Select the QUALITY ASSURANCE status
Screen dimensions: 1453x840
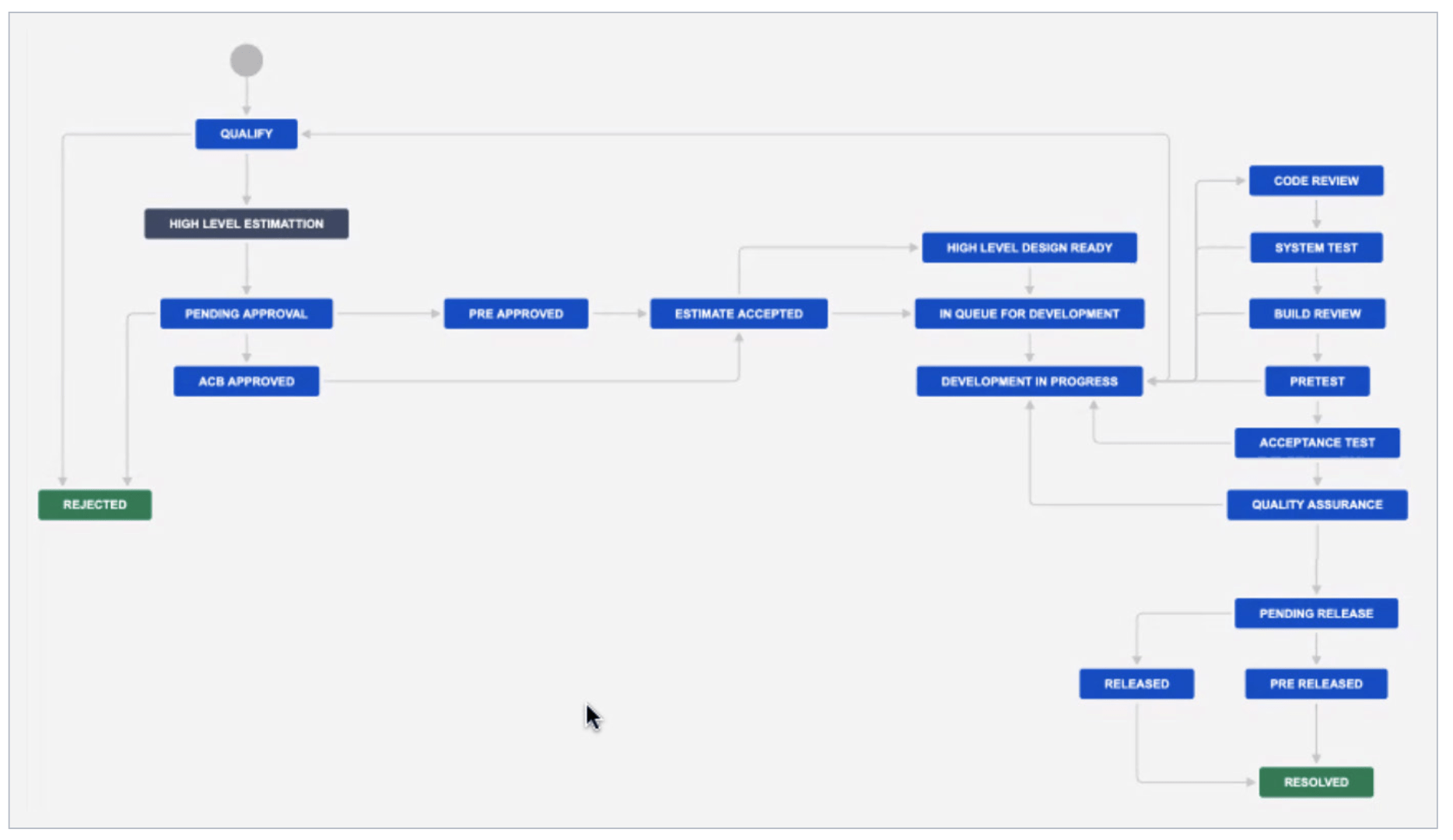tap(1317, 505)
